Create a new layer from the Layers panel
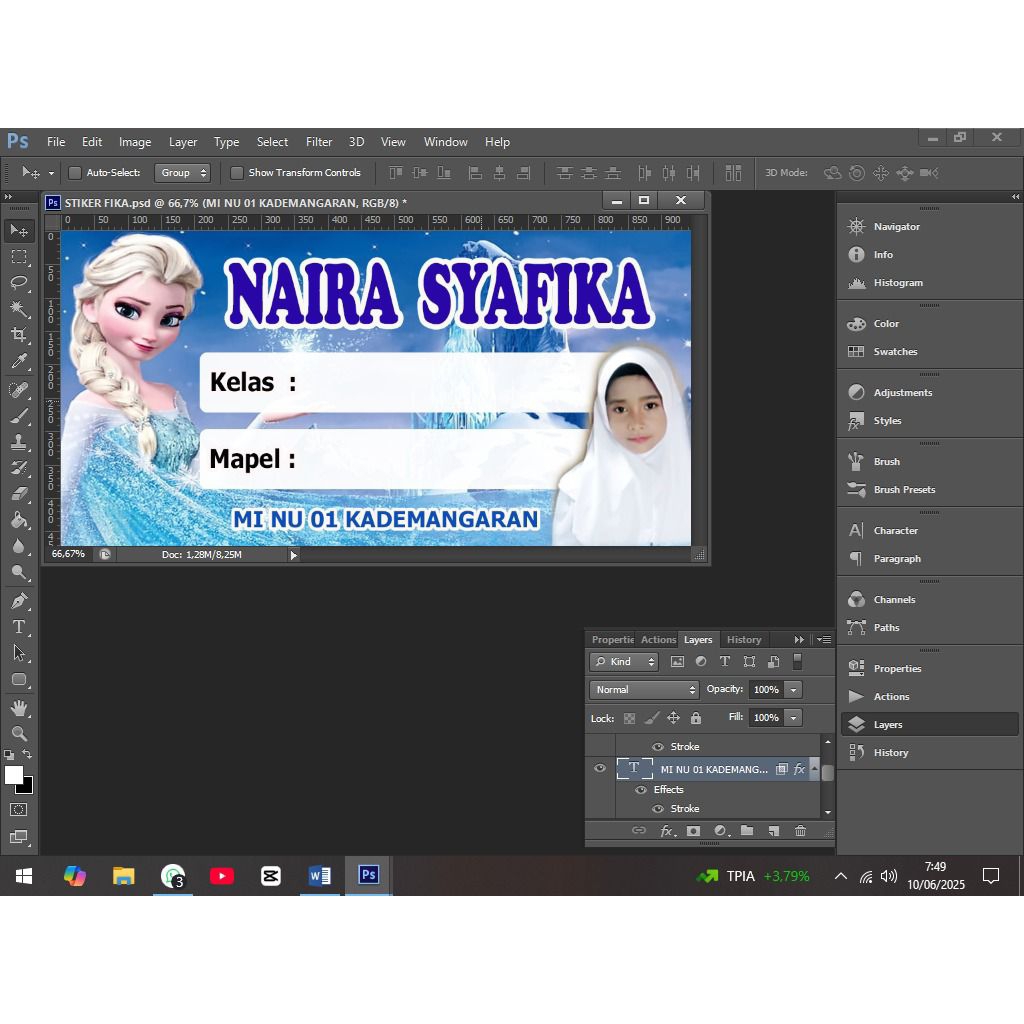This screenshot has width=1024, height=1024. pyautogui.click(x=772, y=831)
